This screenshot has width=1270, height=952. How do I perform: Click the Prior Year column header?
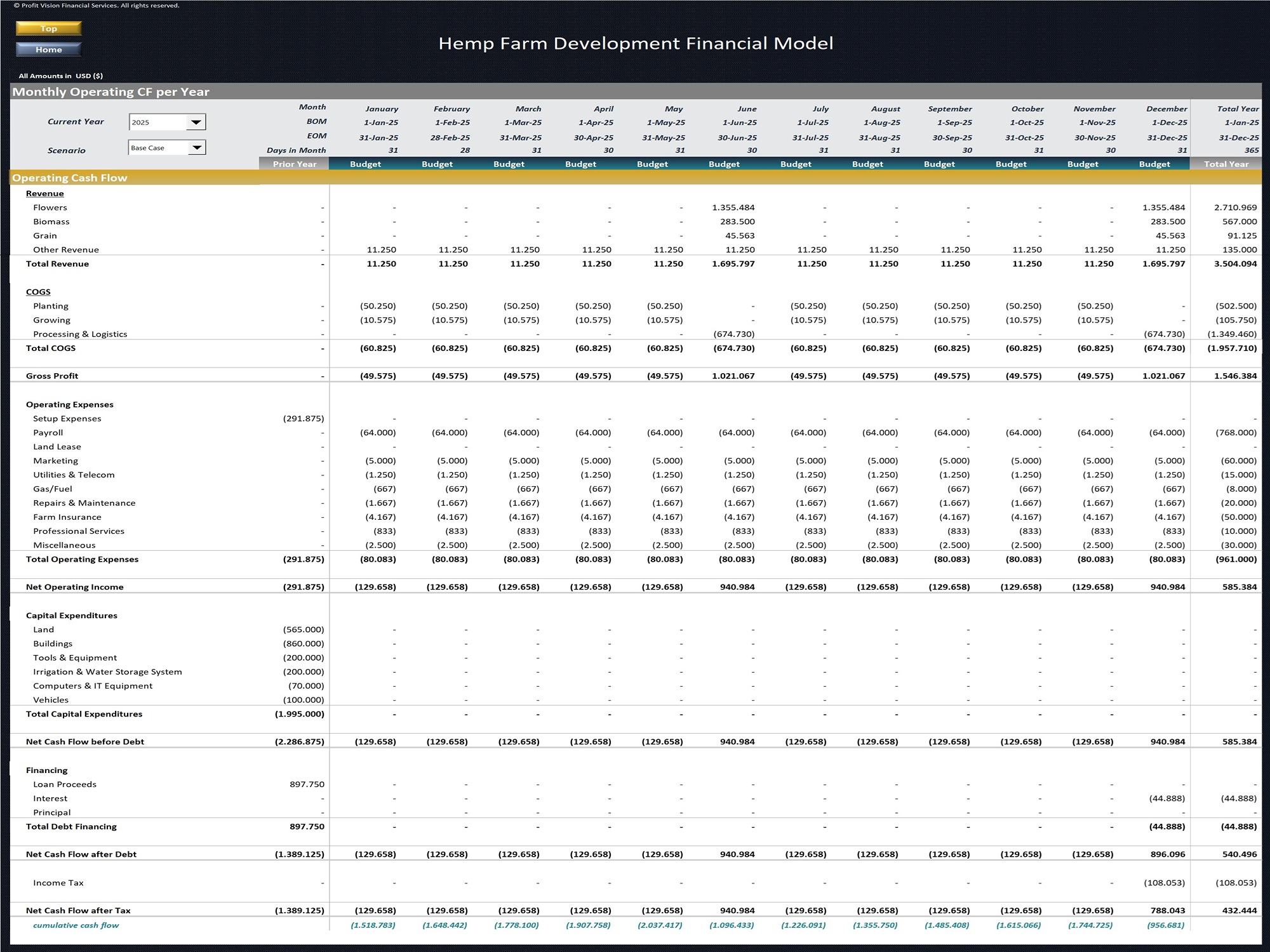(x=294, y=164)
